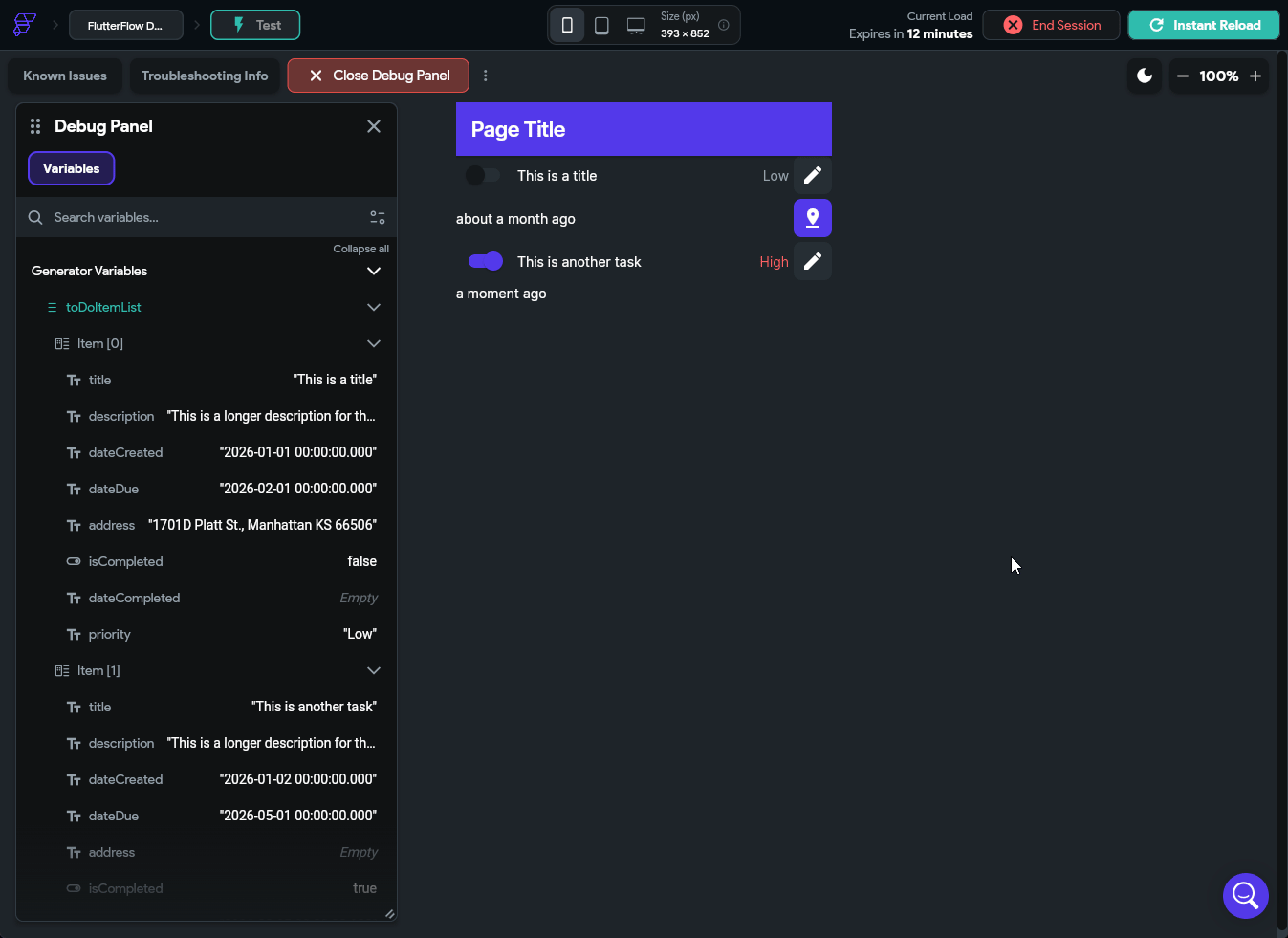Click Item [0] address "1701D Platt St." row
Viewport: 1288px width, 938px height.
pyautogui.click(x=207, y=525)
